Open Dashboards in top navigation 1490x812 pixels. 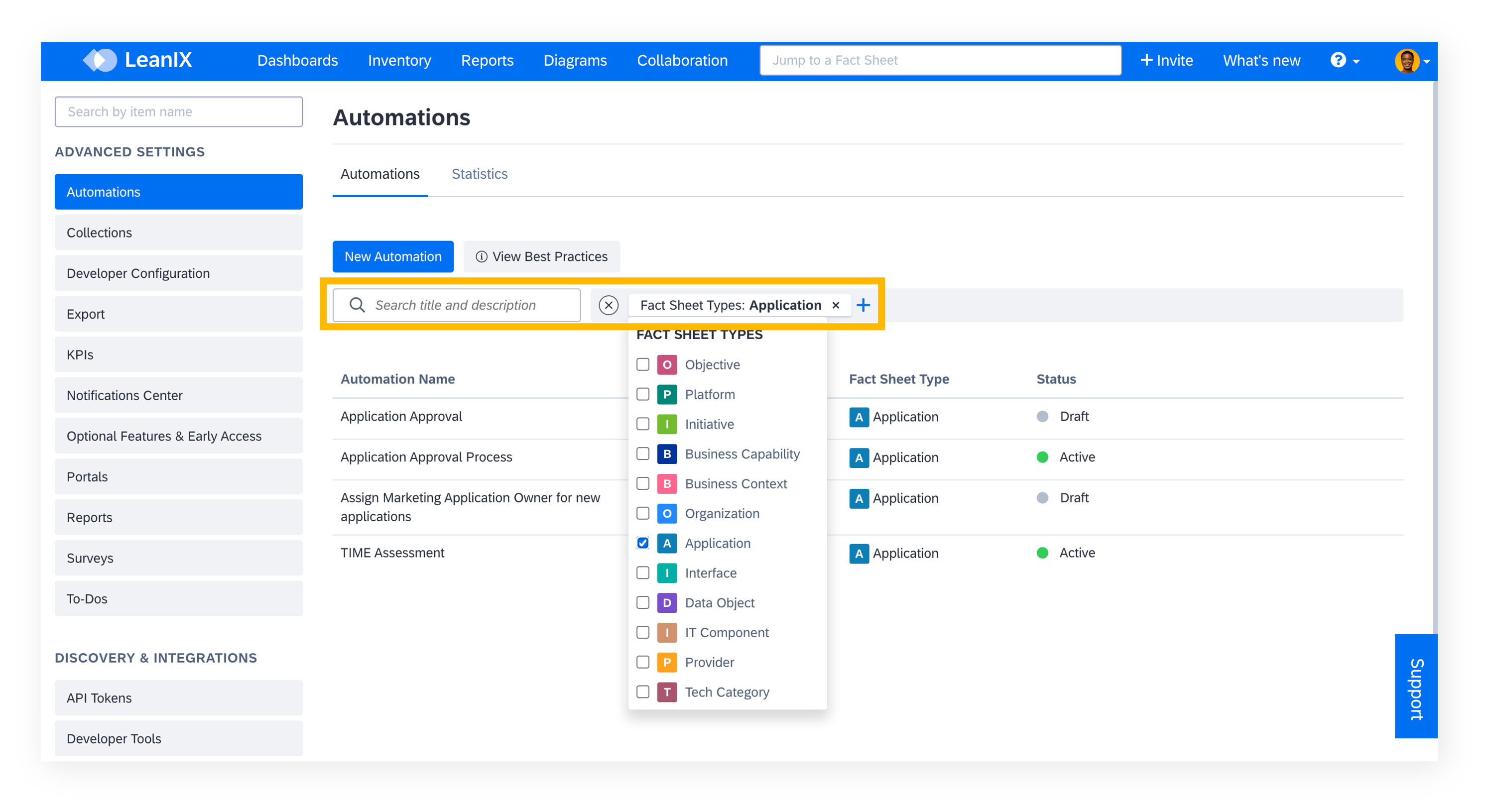click(297, 60)
